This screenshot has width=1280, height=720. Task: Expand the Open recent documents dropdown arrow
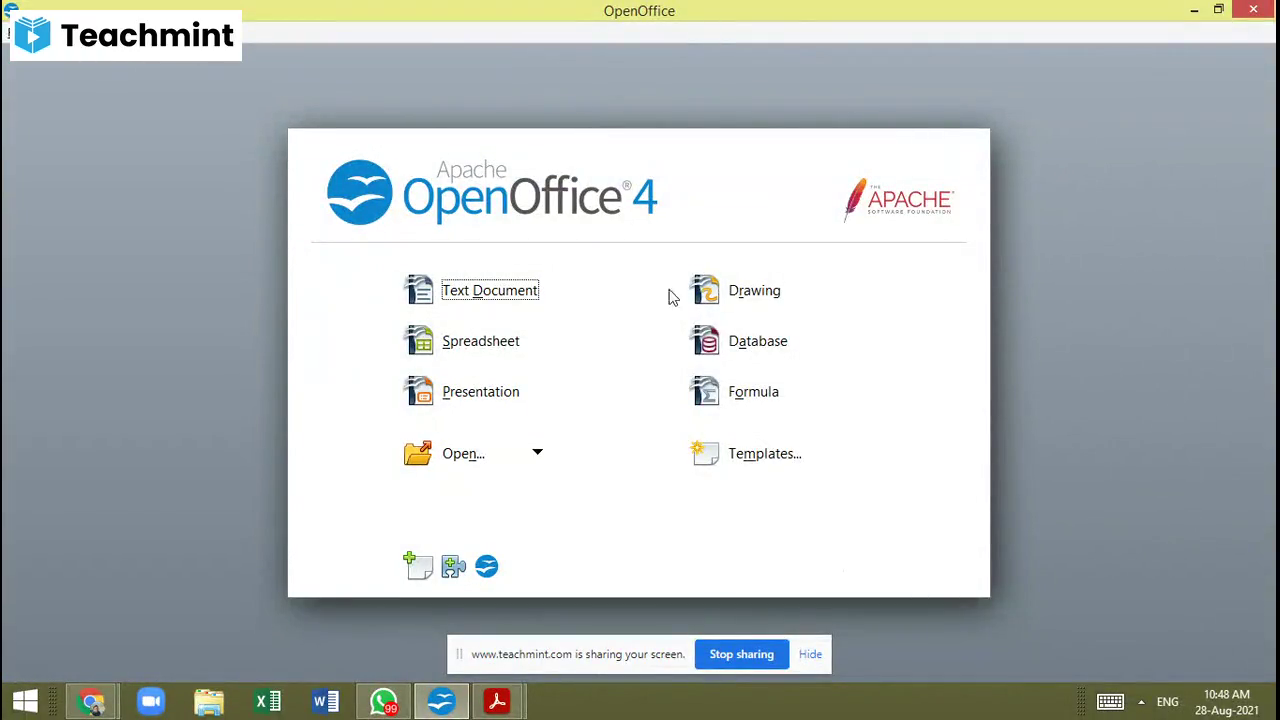tap(537, 453)
